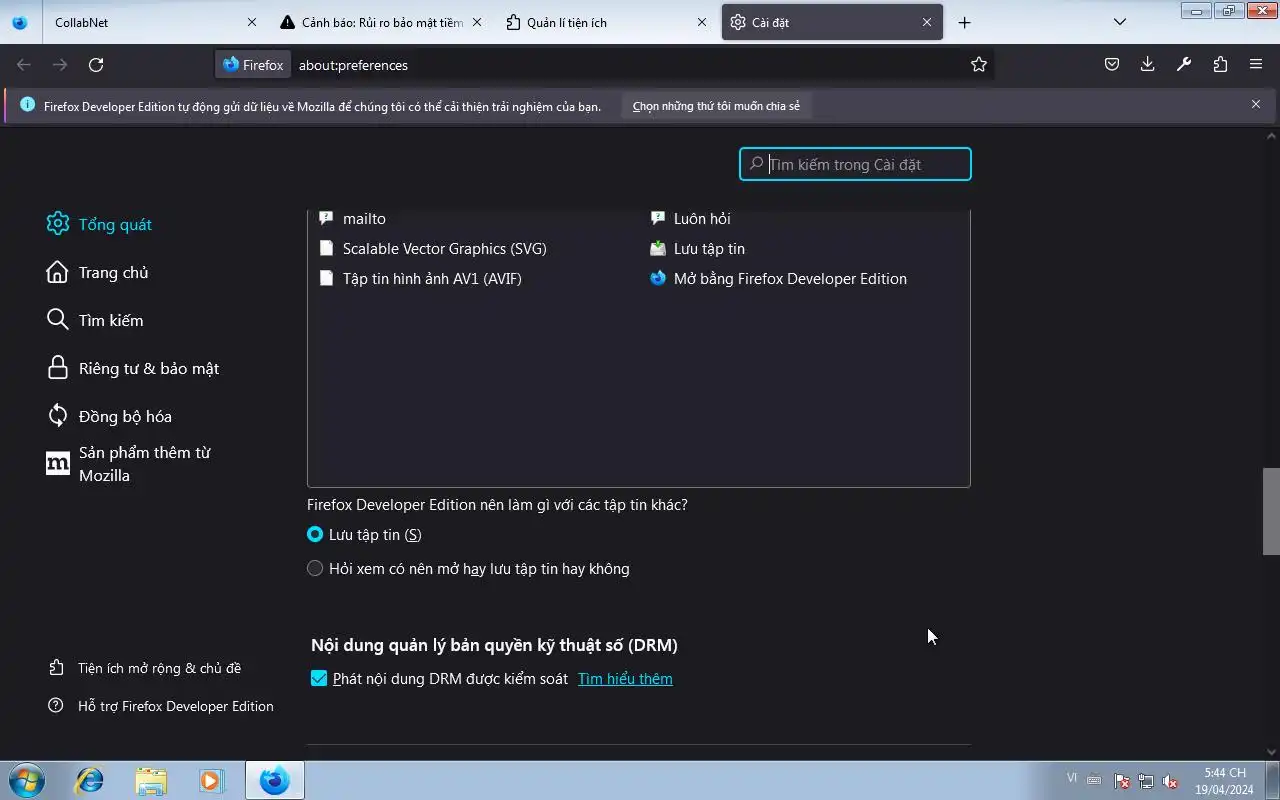The height and width of the screenshot is (800, 1280).
Task: Select Lưu tập tin (S) radio option
Action: [x=315, y=535]
